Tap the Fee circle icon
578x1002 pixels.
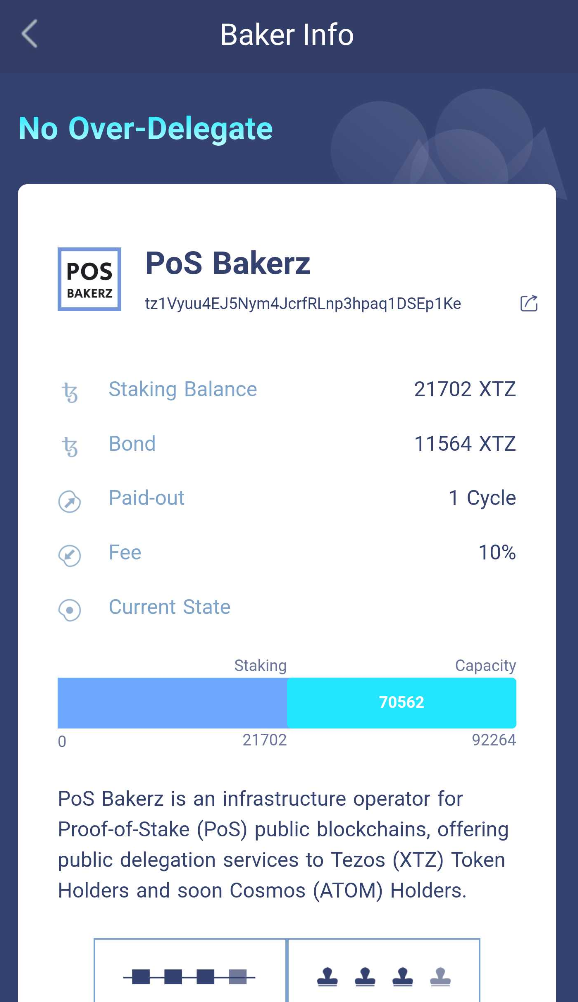point(70,556)
